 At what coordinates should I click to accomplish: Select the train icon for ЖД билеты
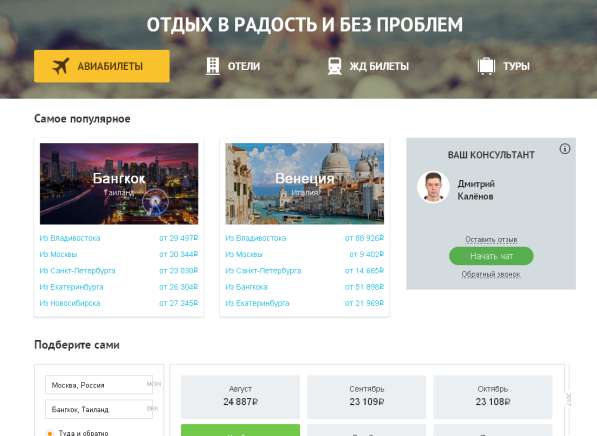point(335,66)
